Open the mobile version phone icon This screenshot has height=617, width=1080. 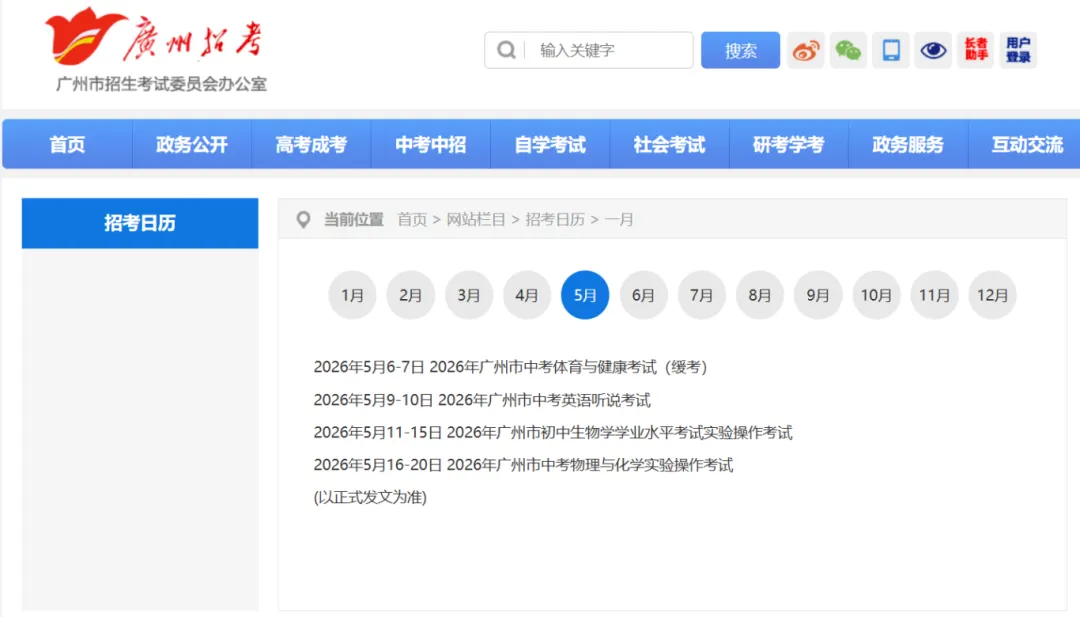coord(890,50)
